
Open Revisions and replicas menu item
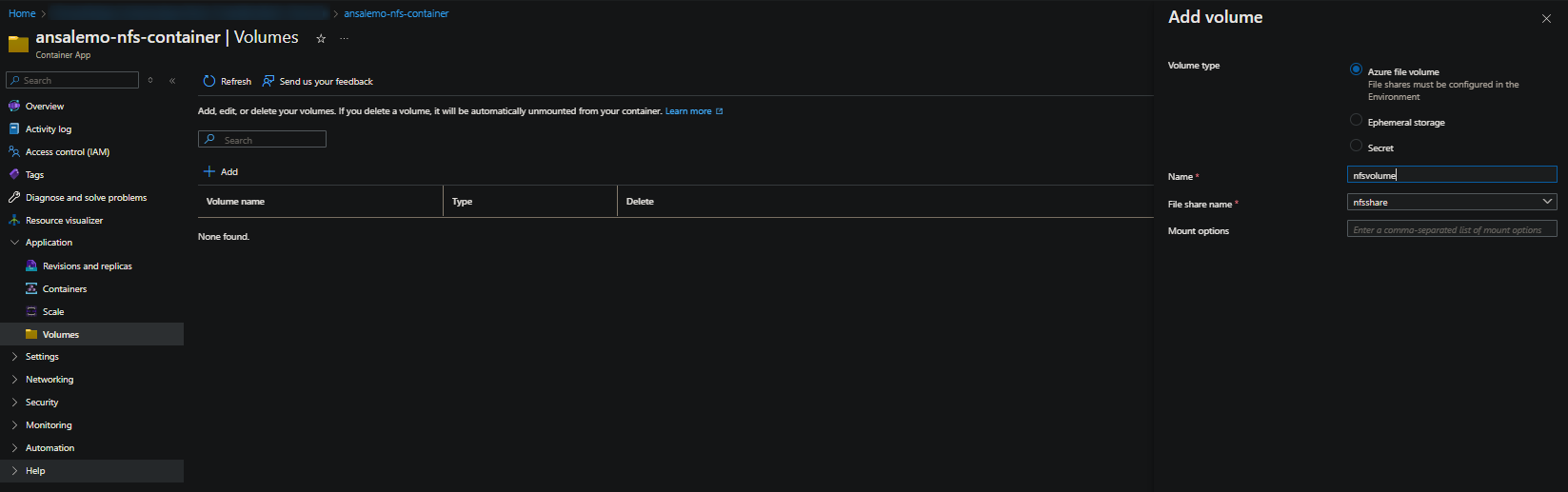click(x=87, y=266)
